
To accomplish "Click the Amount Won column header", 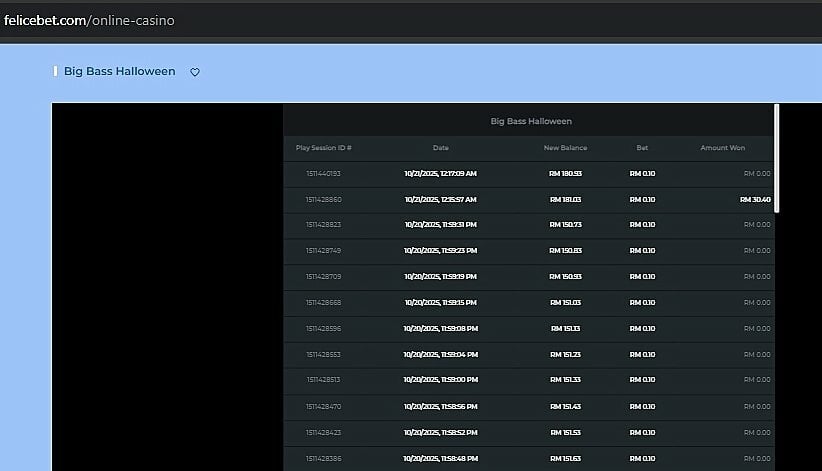I will click(722, 148).
